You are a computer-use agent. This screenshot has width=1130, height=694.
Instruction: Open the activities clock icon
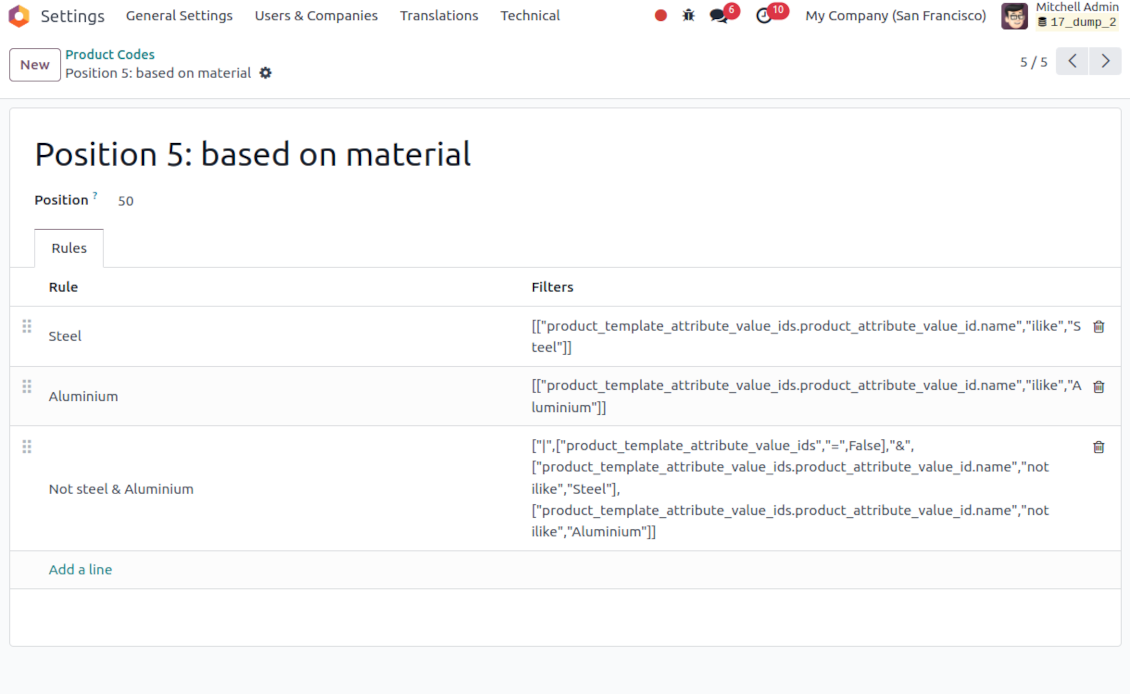pyautogui.click(x=764, y=16)
